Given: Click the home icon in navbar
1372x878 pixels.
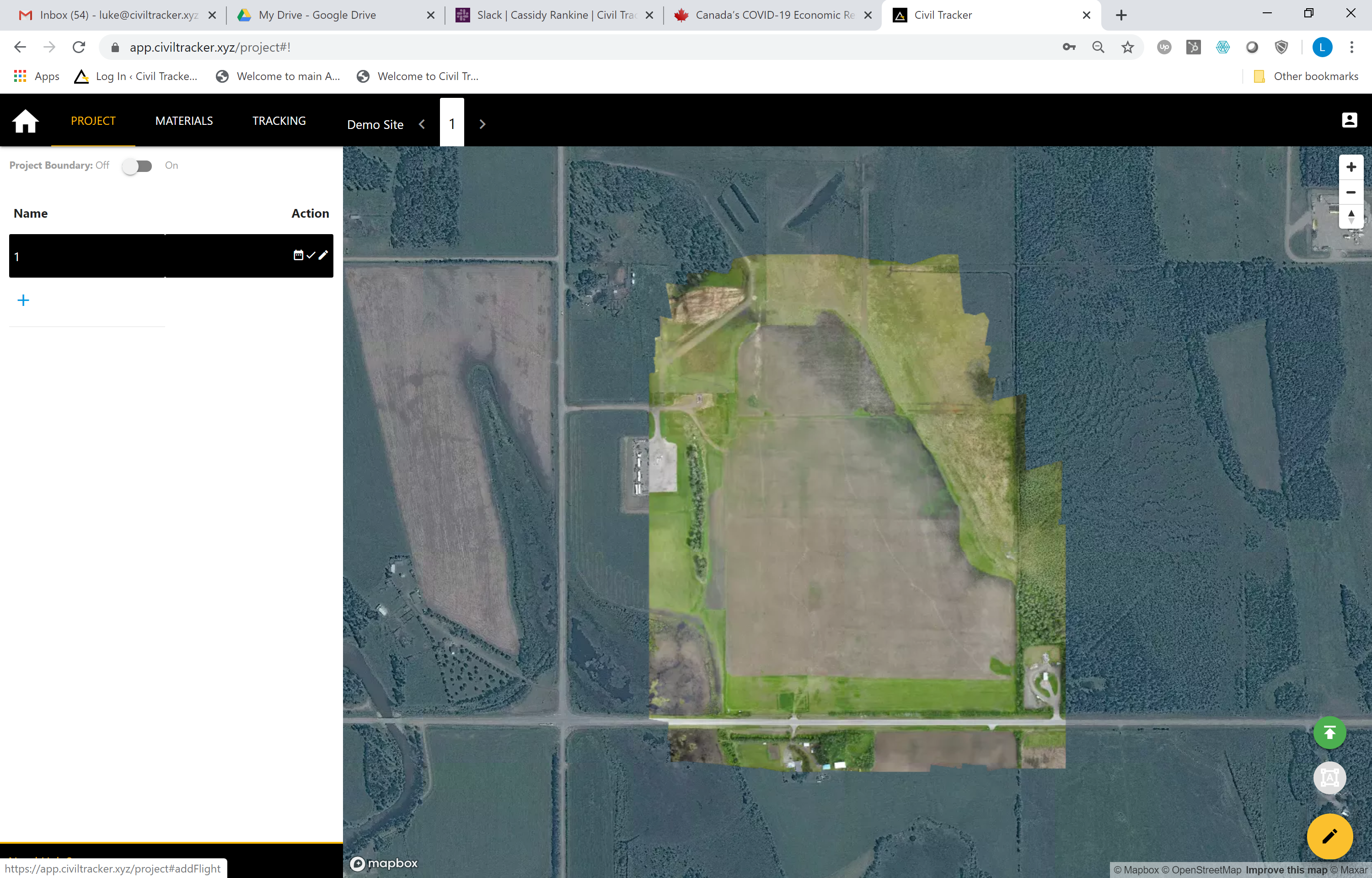Looking at the screenshot, I should coord(25,121).
